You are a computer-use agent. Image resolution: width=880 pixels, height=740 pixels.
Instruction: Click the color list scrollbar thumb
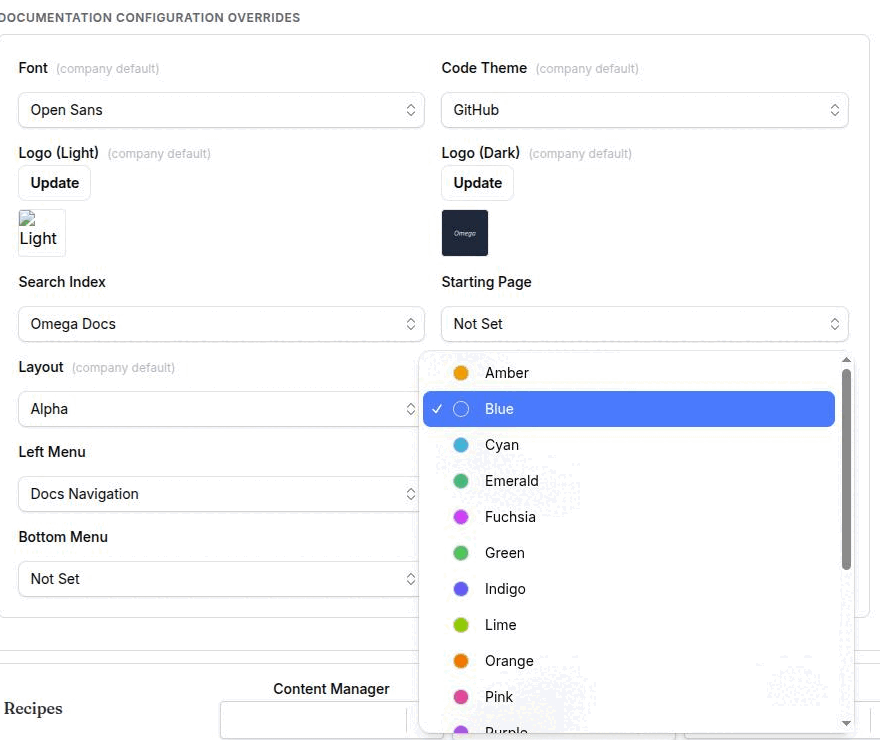coord(846,469)
